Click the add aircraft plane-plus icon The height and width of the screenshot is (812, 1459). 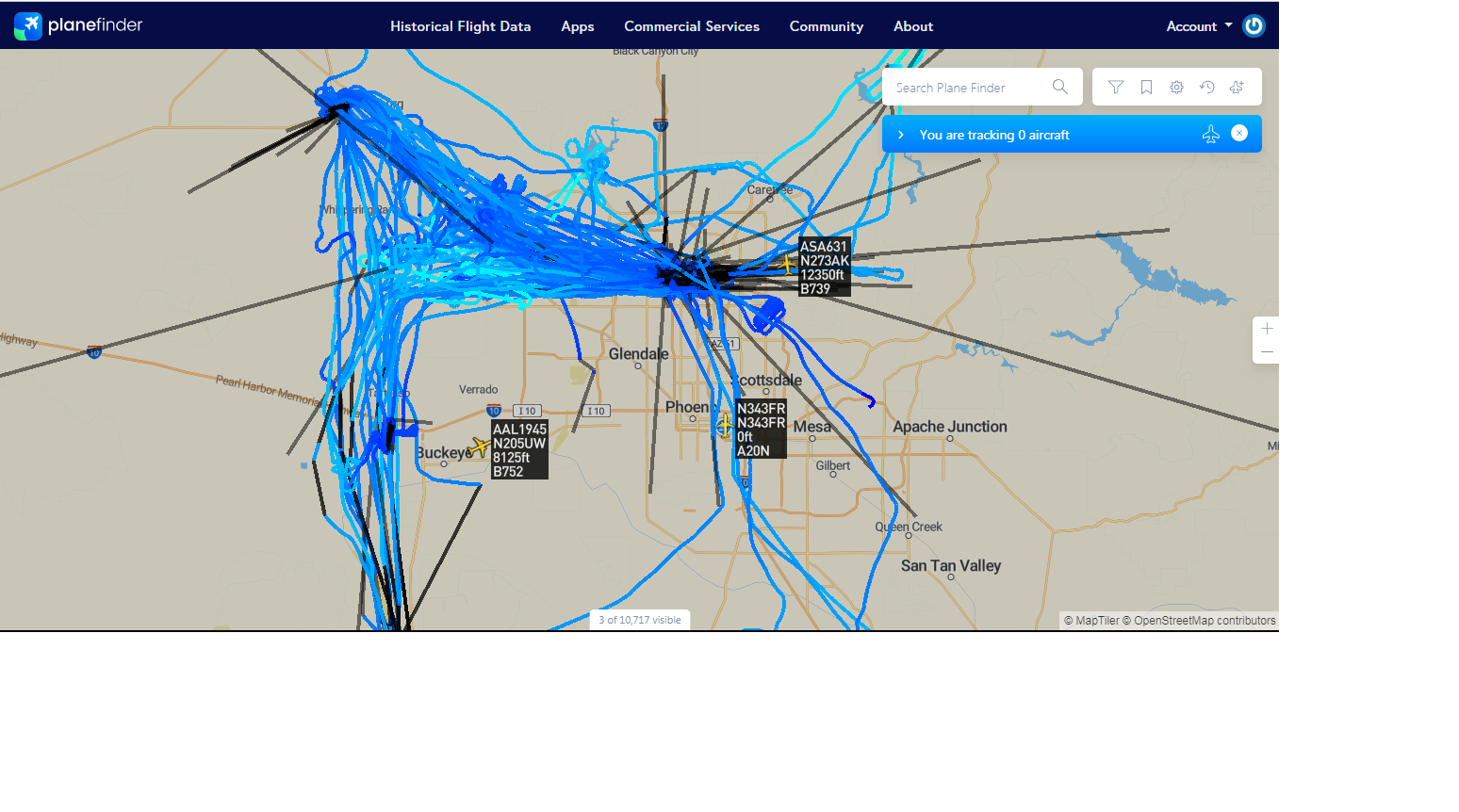click(1237, 88)
